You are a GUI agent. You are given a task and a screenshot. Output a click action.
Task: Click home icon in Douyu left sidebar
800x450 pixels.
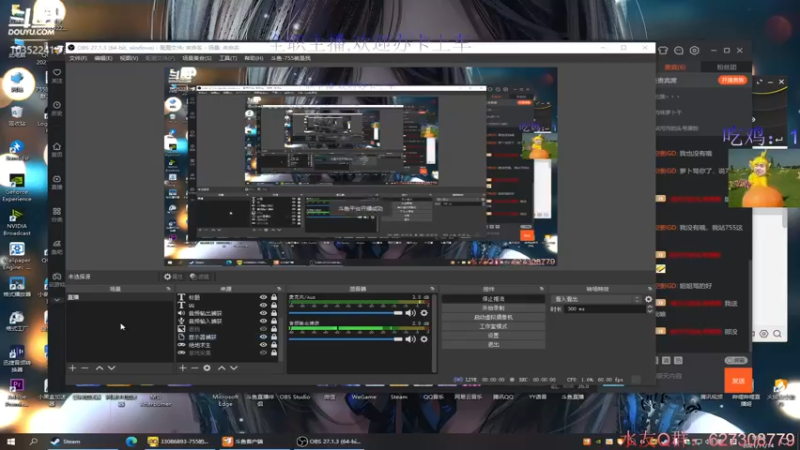pos(57,146)
